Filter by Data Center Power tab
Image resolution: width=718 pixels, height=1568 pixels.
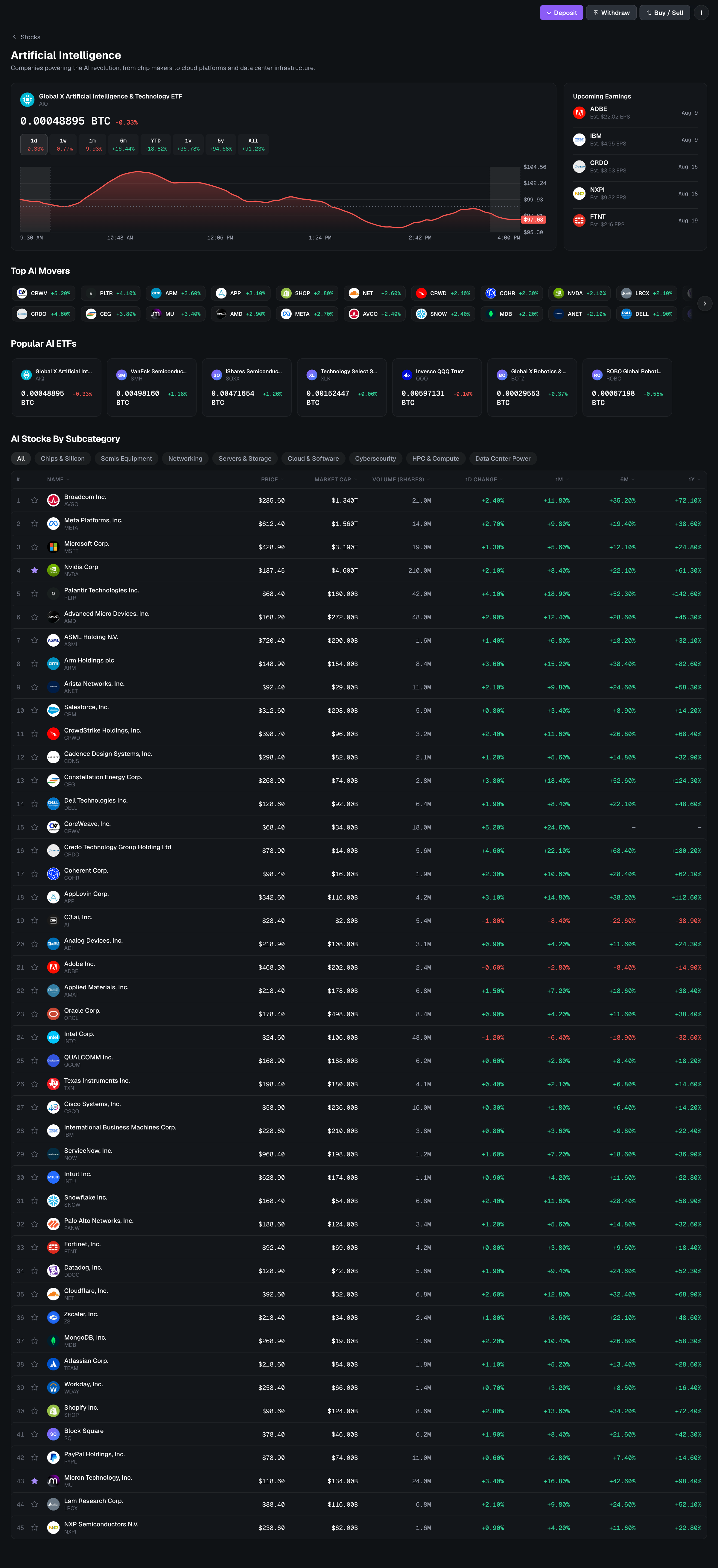503,458
